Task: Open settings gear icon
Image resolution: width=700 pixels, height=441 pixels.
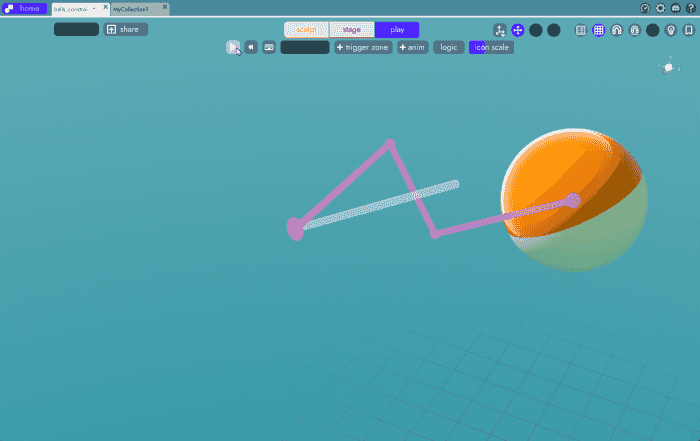Action: pos(660,8)
